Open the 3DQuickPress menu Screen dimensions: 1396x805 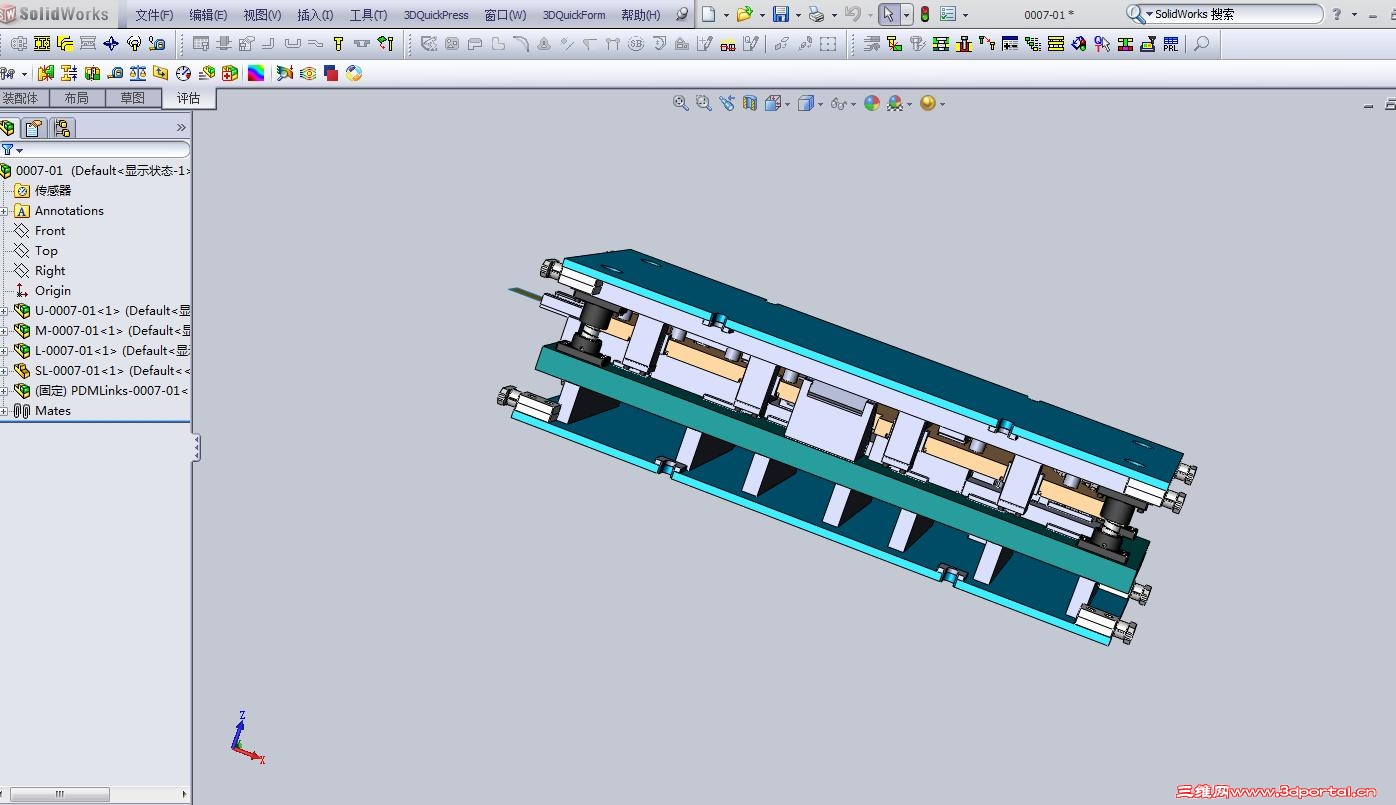click(436, 15)
